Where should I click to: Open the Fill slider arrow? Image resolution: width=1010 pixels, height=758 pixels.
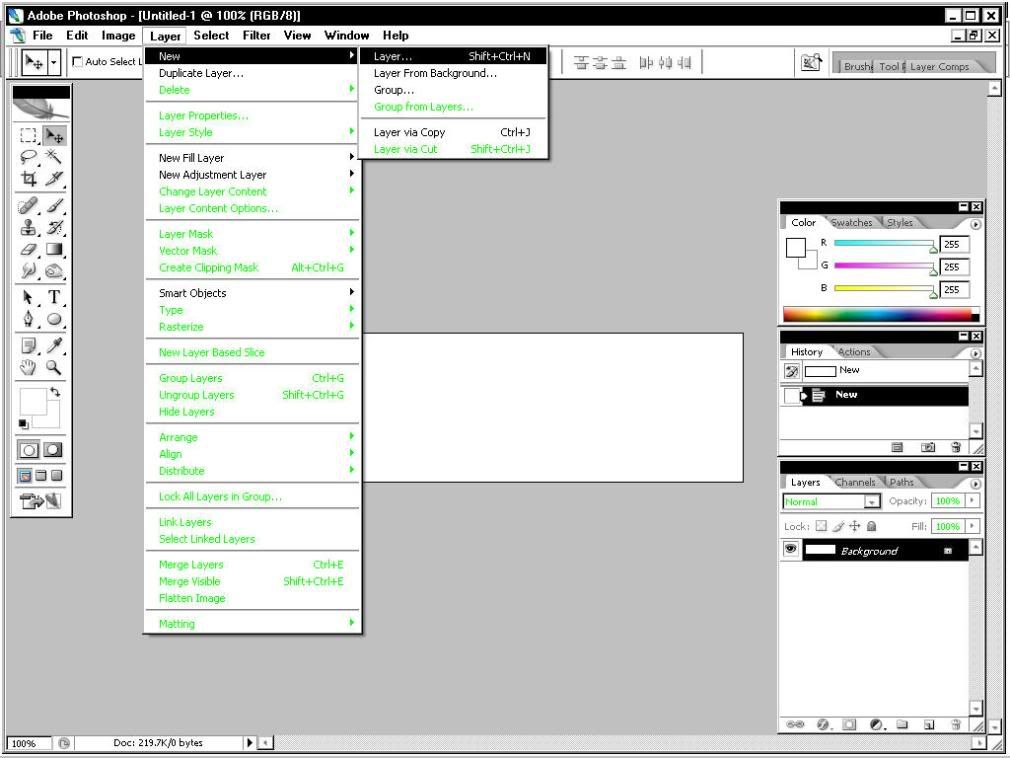click(972, 526)
